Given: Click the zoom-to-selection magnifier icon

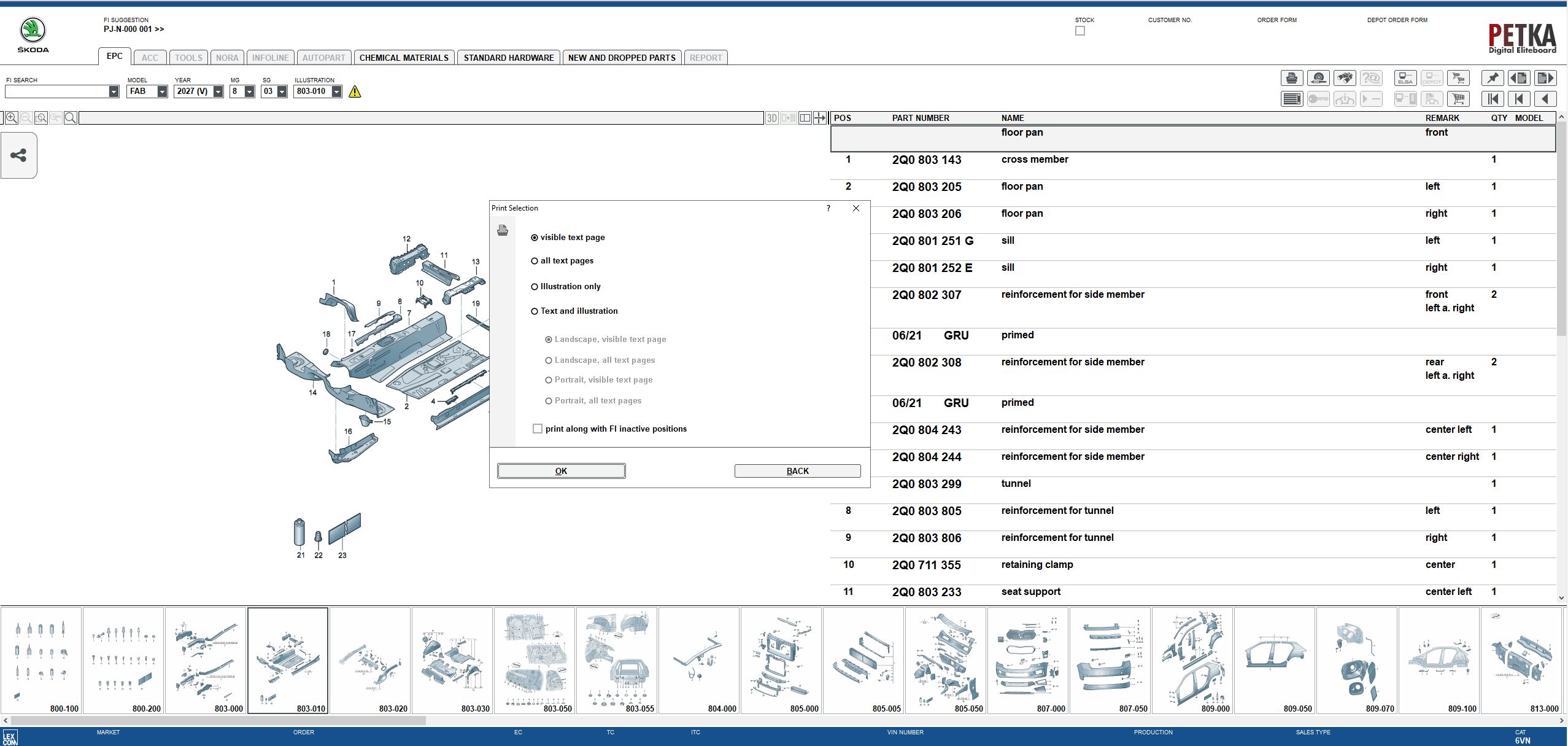Looking at the screenshot, I should [x=41, y=118].
